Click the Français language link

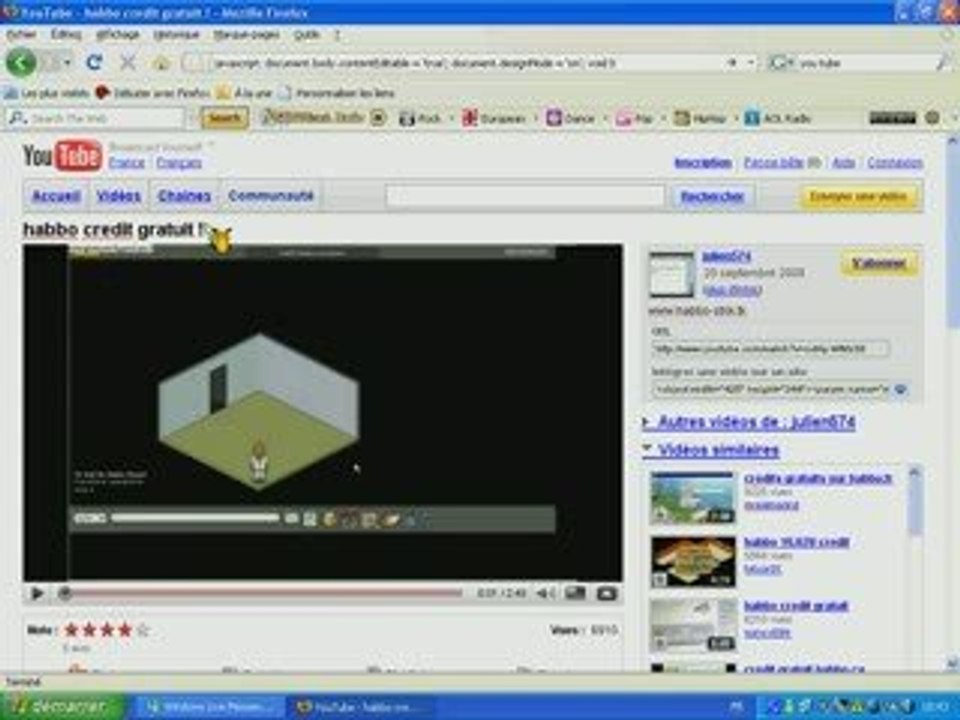pyautogui.click(x=179, y=163)
